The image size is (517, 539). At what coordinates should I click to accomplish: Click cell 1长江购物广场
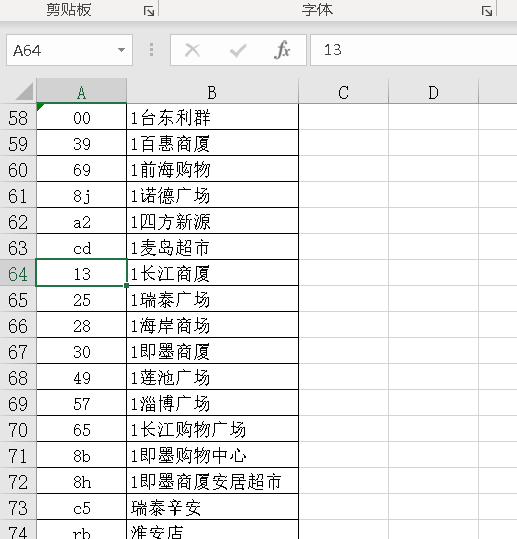click(x=212, y=430)
